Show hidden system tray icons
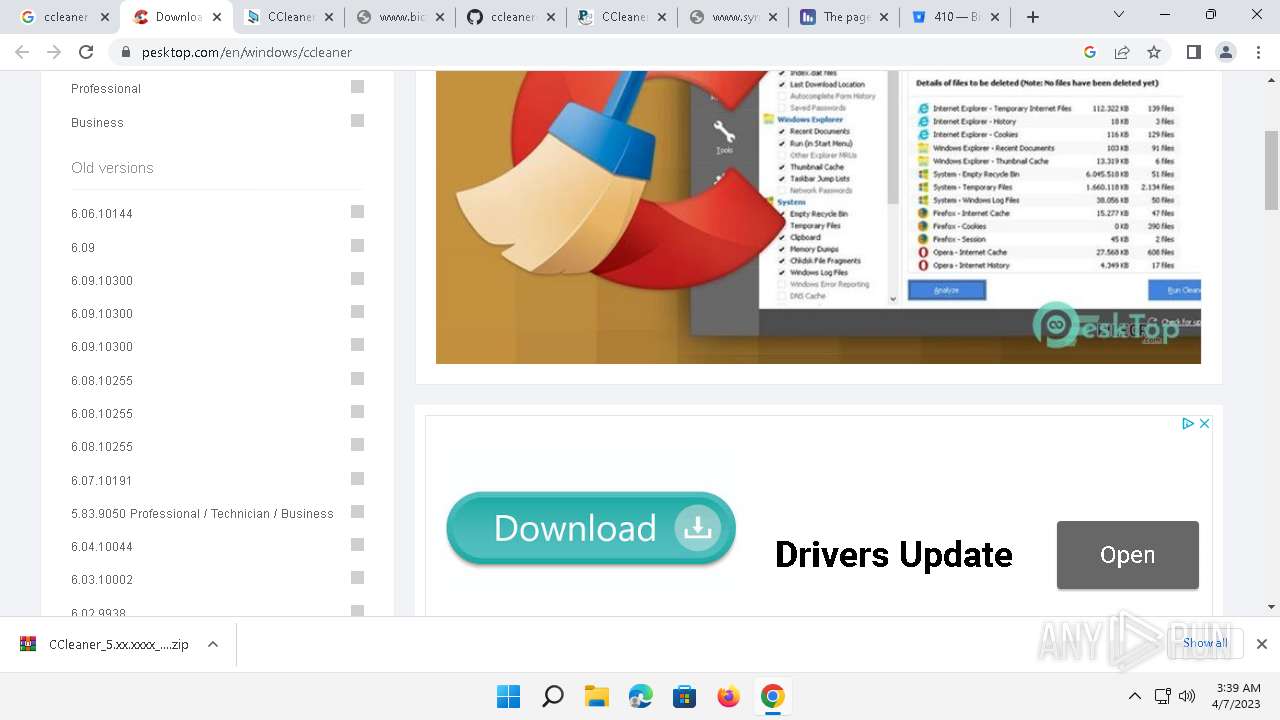This screenshot has width=1280, height=720. click(x=1134, y=696)
